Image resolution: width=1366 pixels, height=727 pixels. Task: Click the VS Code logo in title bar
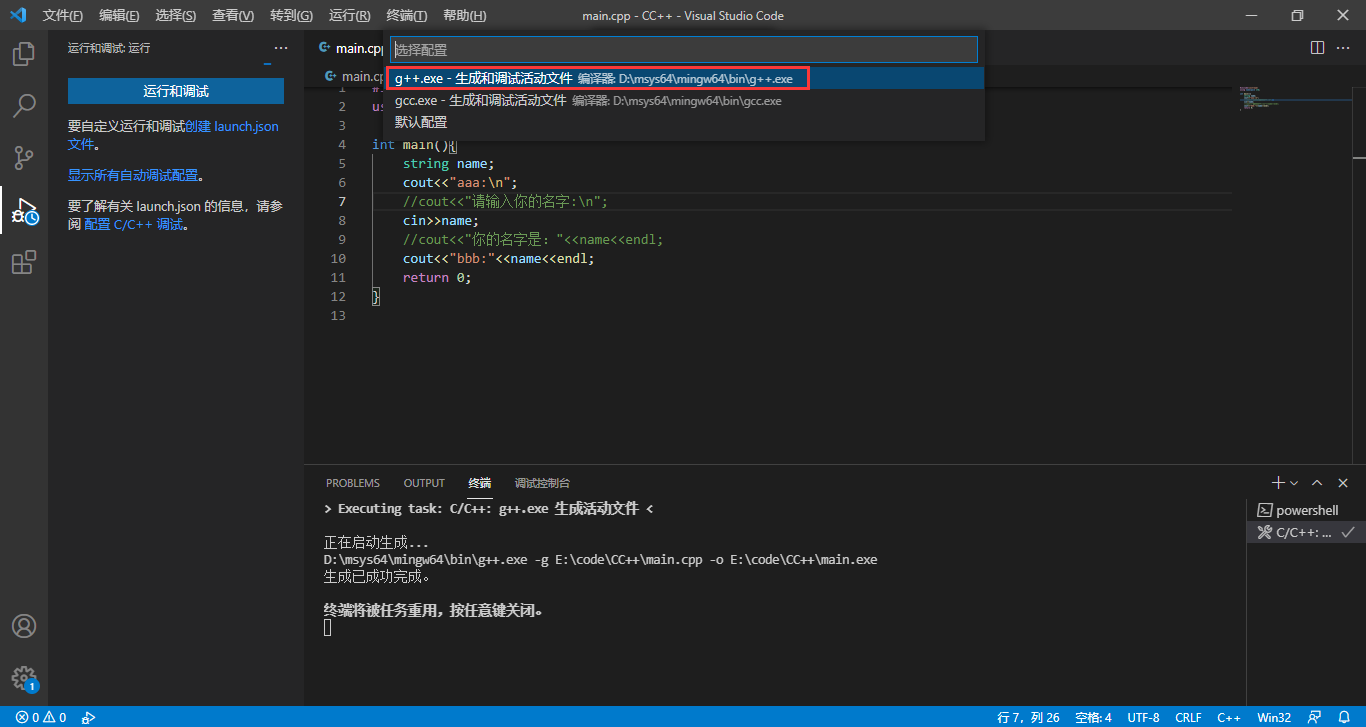click(17, 16)
